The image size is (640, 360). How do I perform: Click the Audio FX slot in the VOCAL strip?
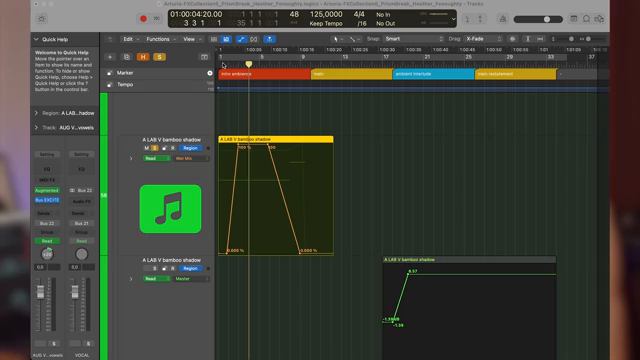click(x=82, y=201)
